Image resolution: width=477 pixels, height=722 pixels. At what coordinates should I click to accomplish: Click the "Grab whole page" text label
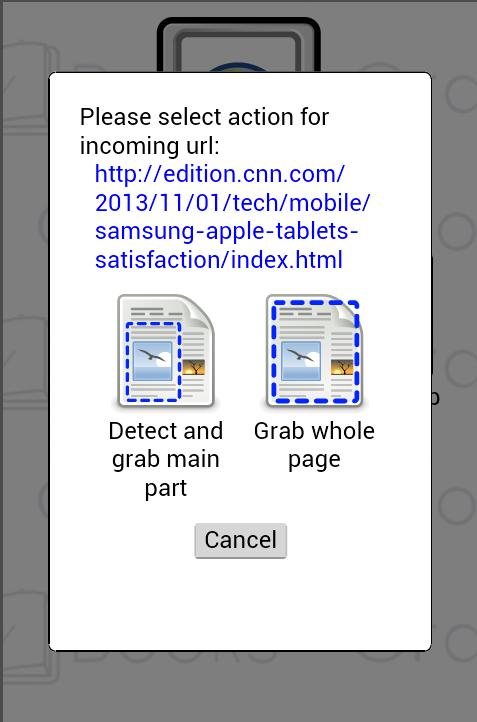[x=314, y=445]
